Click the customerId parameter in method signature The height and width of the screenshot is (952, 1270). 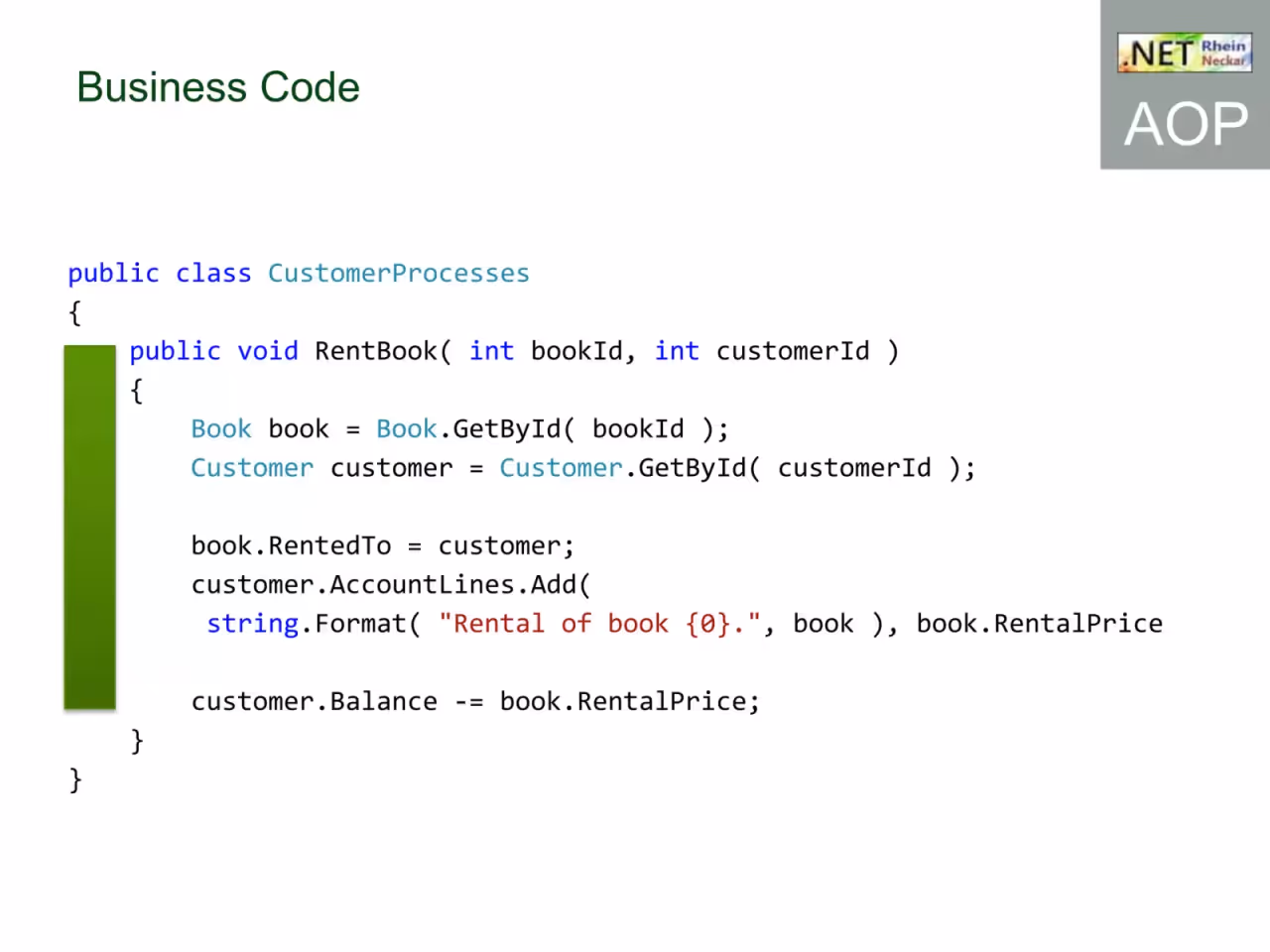coord(793,351)
